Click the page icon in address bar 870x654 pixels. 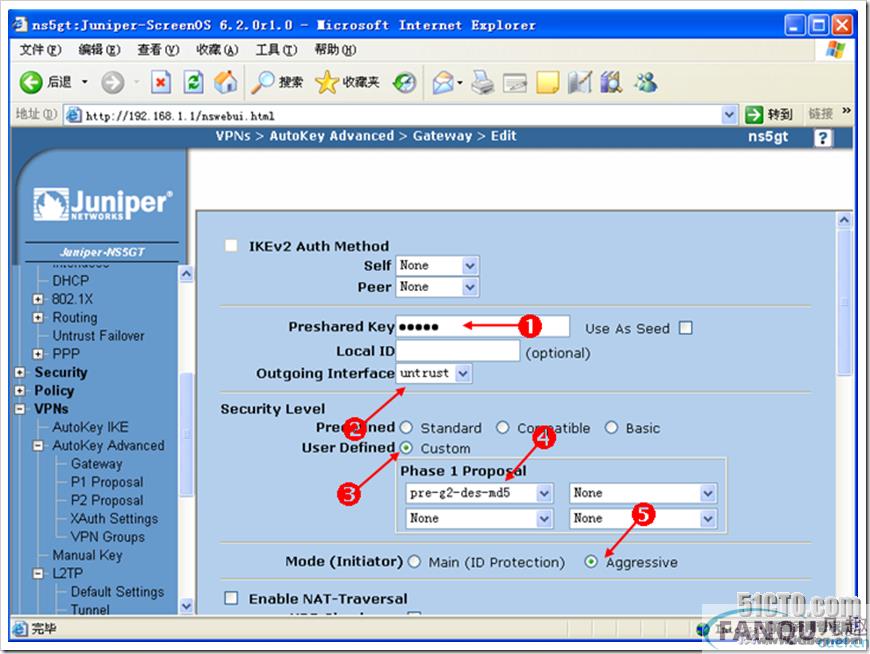[74, 115]
